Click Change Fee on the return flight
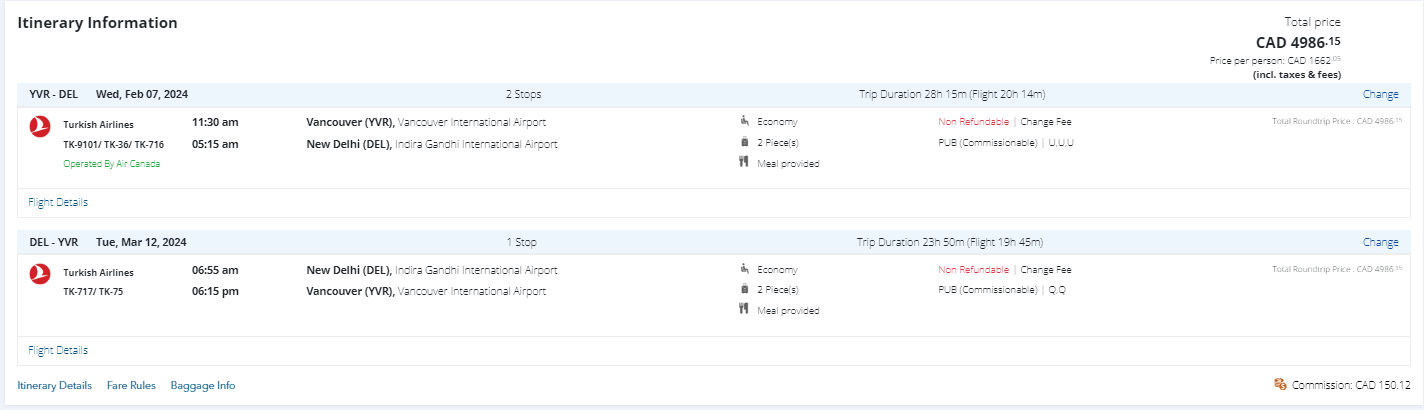 (1046, 269)
